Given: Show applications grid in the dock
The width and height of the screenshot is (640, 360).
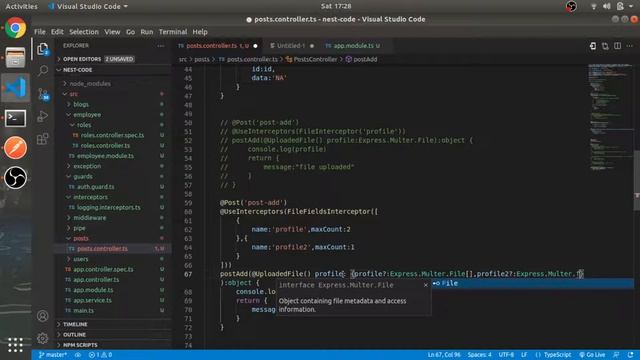Looking at the screenshot, I should click(x=16, y=344).
